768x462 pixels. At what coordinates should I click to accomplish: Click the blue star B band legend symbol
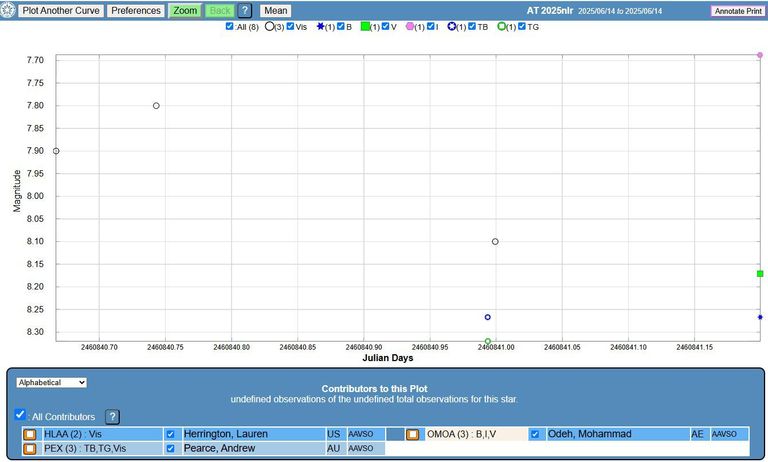pos(320,27)
